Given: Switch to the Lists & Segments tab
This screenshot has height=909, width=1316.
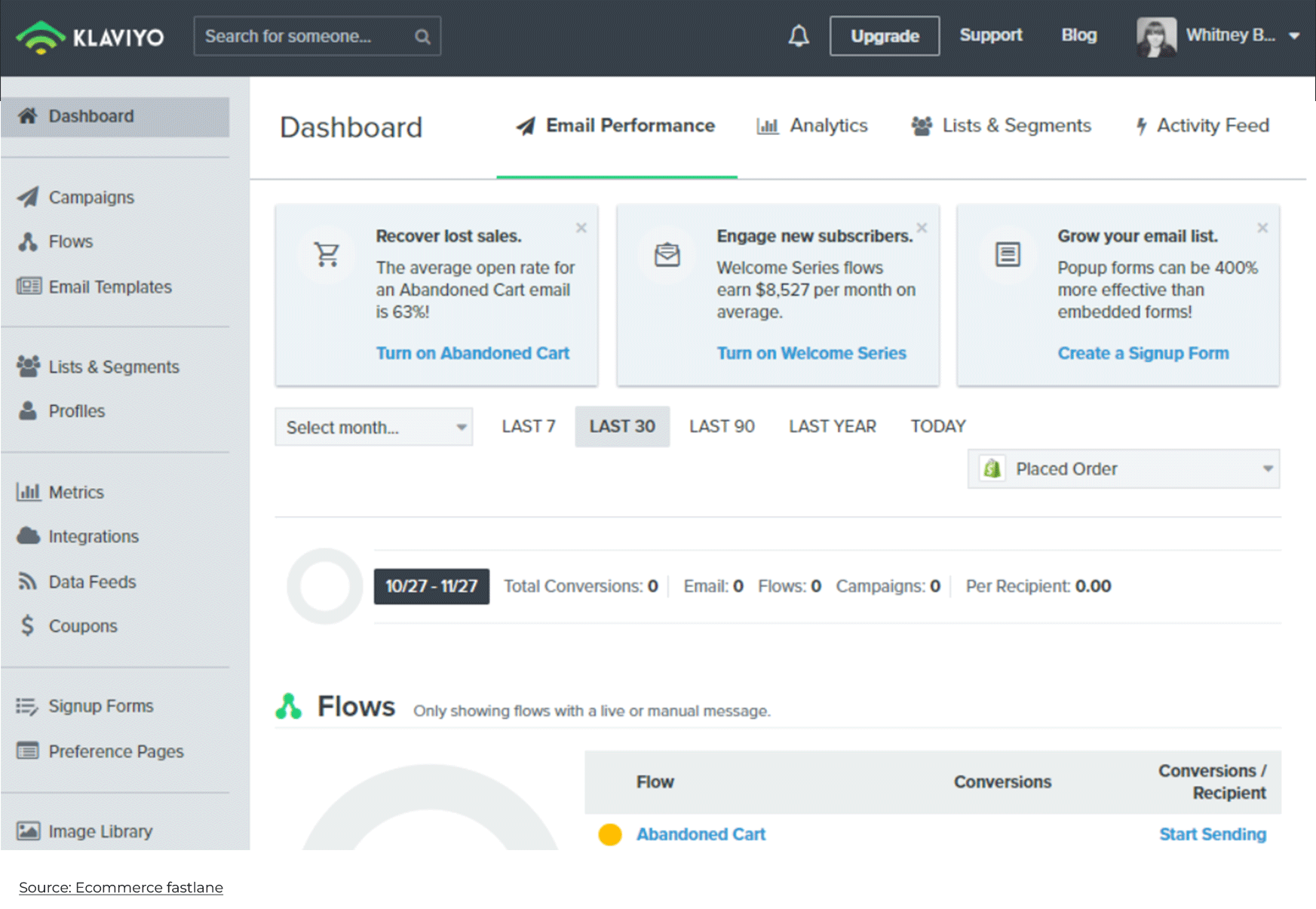Looking at the screenshot, I should click(x=1001, y=126).
